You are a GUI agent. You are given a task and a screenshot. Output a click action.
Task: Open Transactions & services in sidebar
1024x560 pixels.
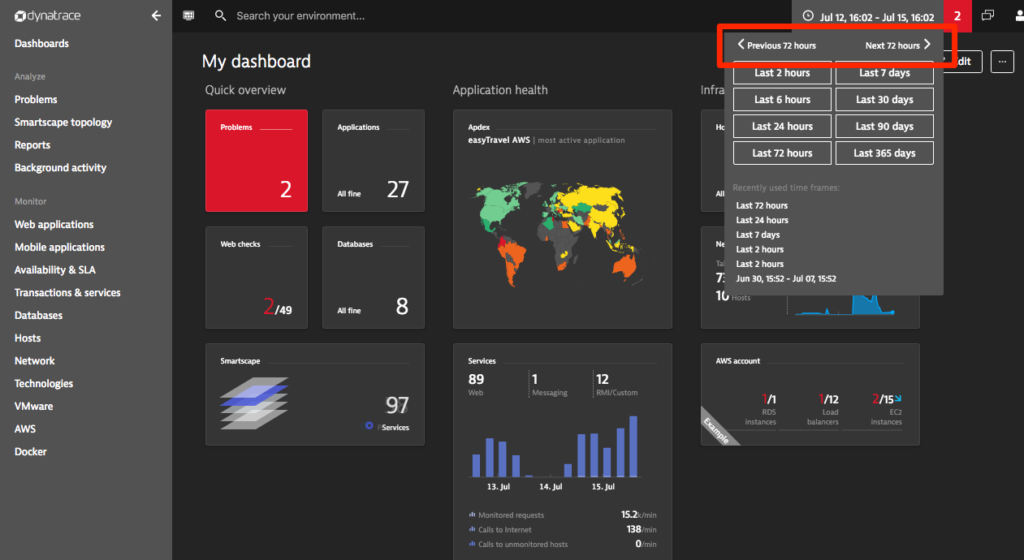(67, 292)
